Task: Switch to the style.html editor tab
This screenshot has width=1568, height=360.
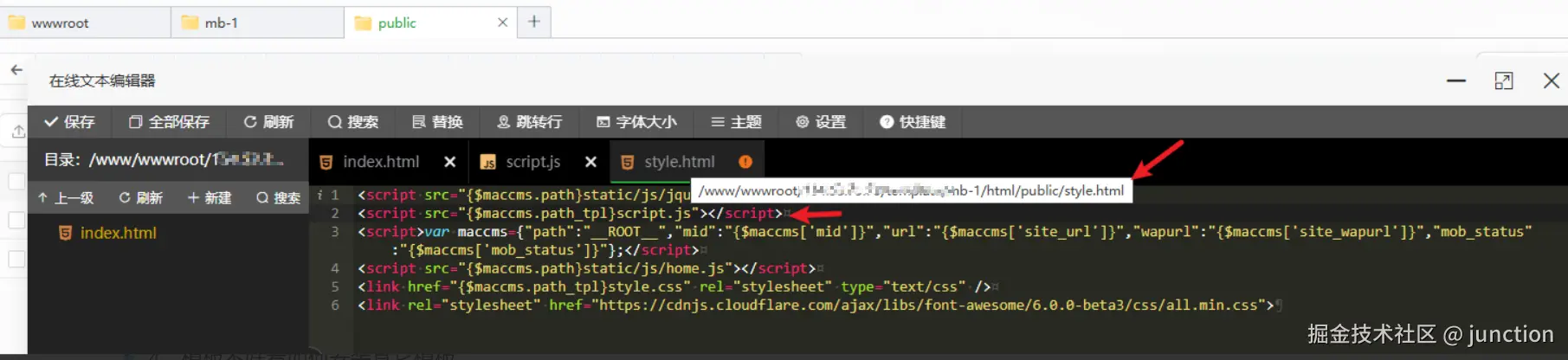Action: point(680,162)
